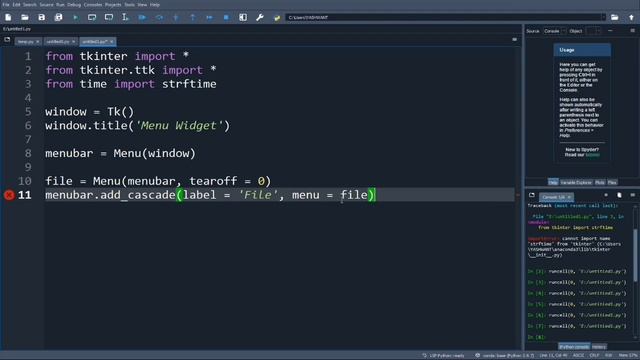Change to parent directory arrow icon
Image resolution: width=640 pixels, height=360 pixels.
point(631,18)
